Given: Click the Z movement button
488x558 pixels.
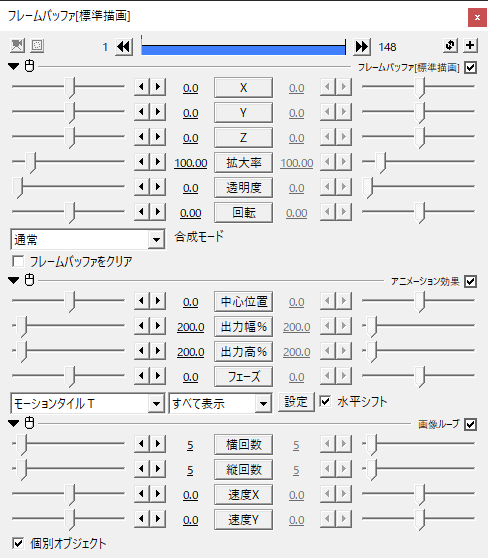Looking at the screenshot, I should 243,137.
